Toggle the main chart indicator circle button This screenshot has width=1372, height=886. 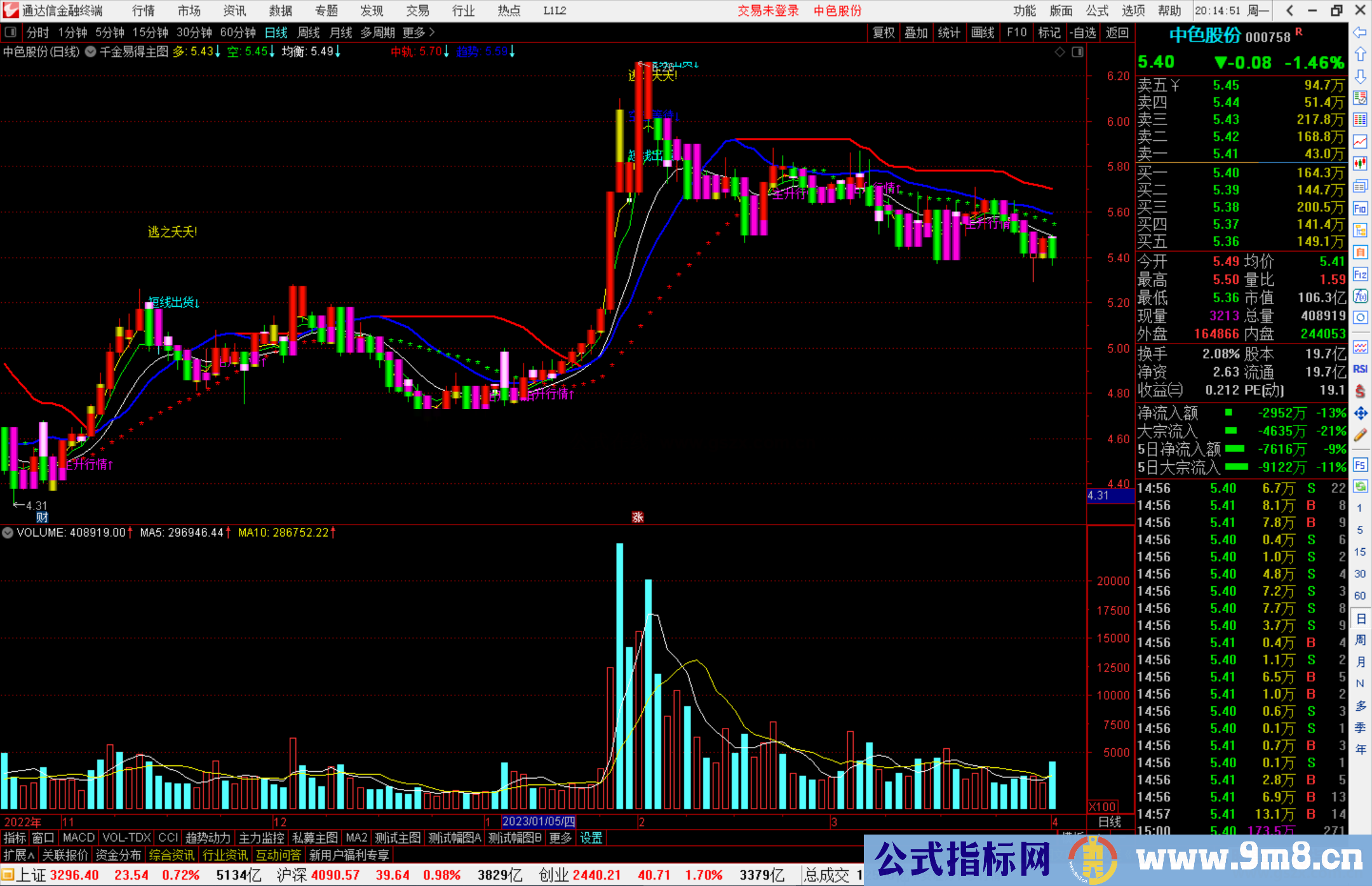pyautogui.click(x=91, y=51)
